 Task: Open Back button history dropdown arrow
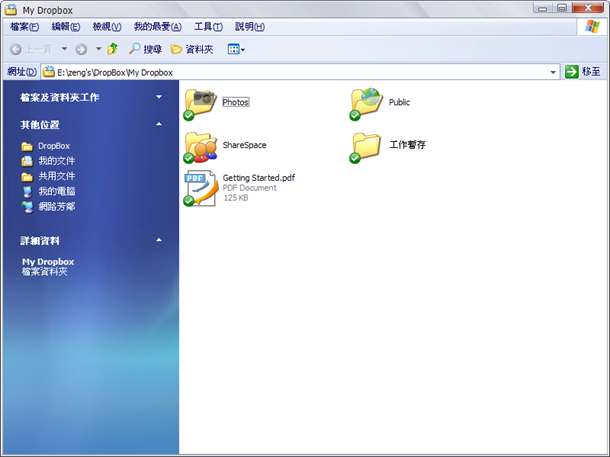coord(64,49)
